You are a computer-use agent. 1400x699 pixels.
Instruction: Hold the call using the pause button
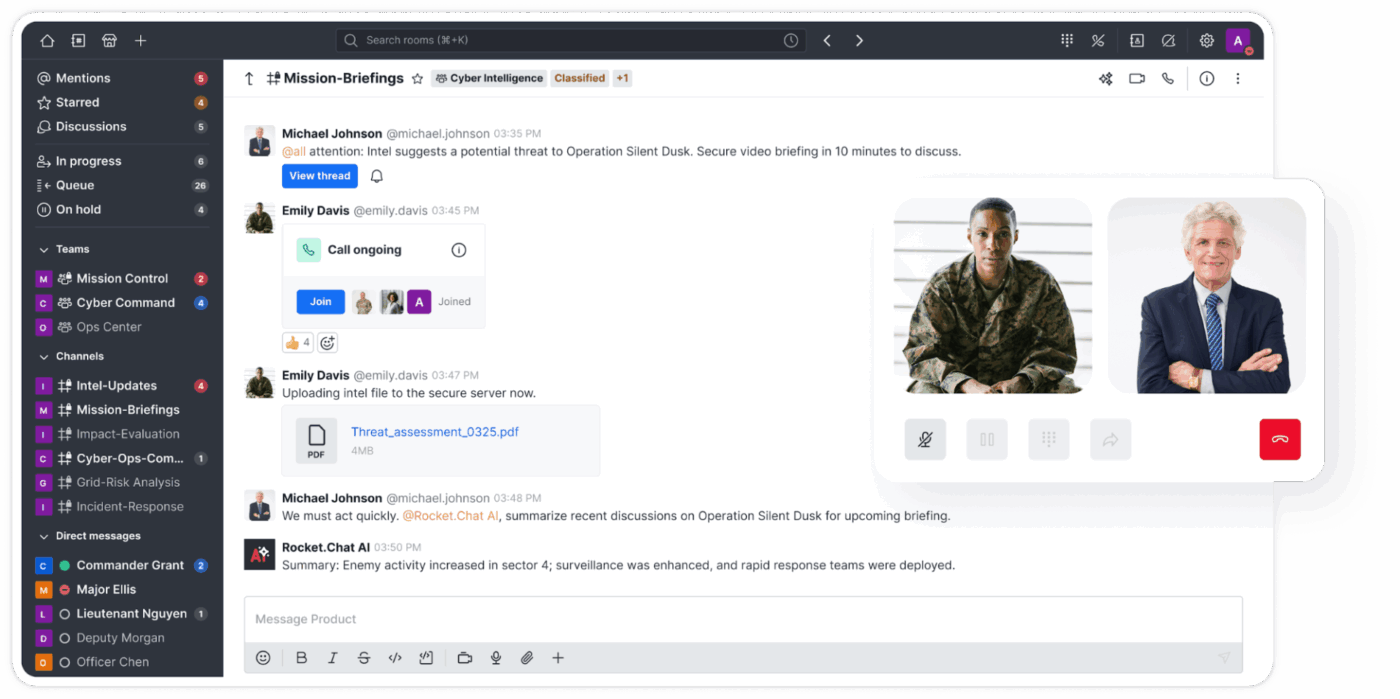987,439
